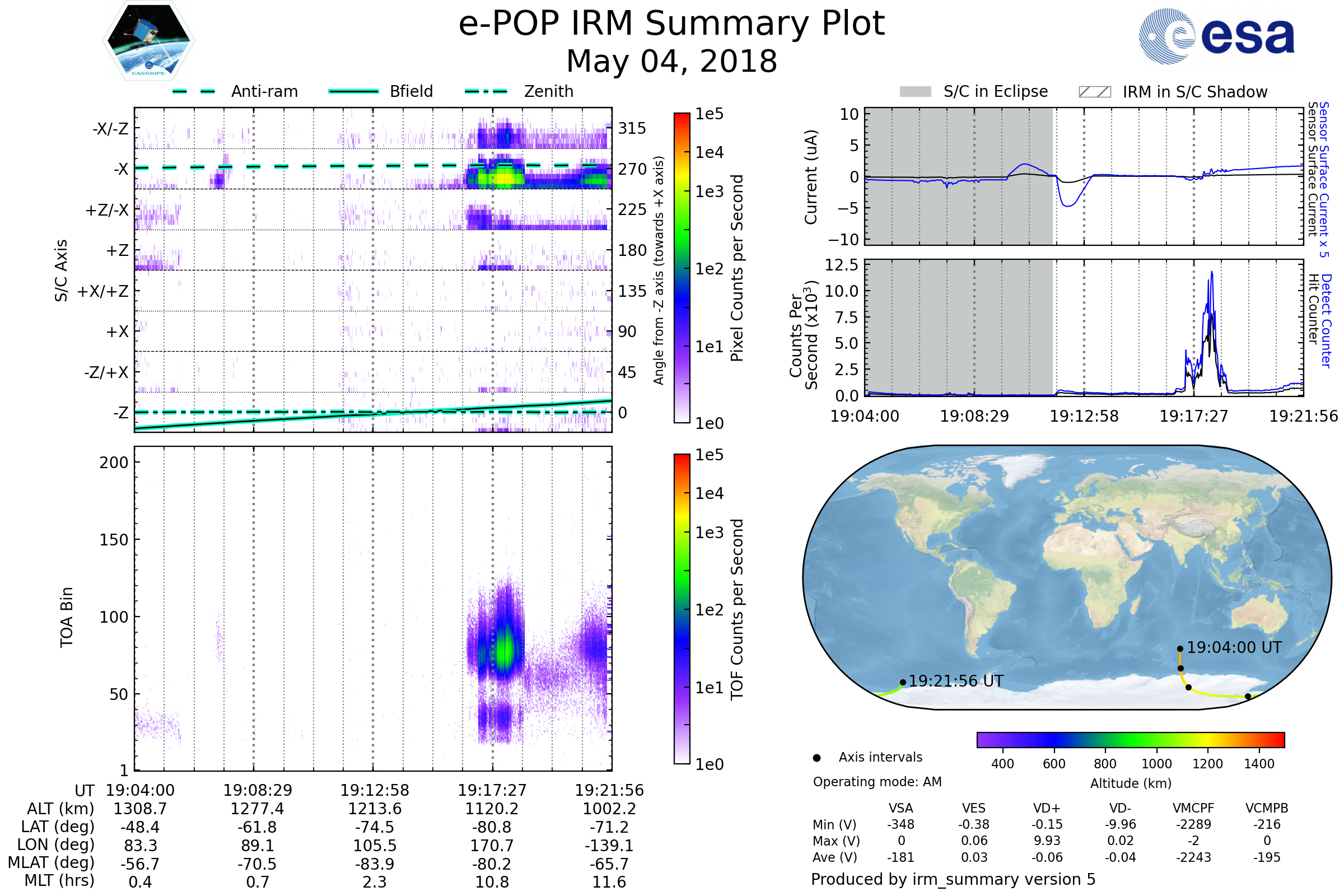
Task: Click the 19:21:56 UT end point on map
Action: (x=903, y=682)
